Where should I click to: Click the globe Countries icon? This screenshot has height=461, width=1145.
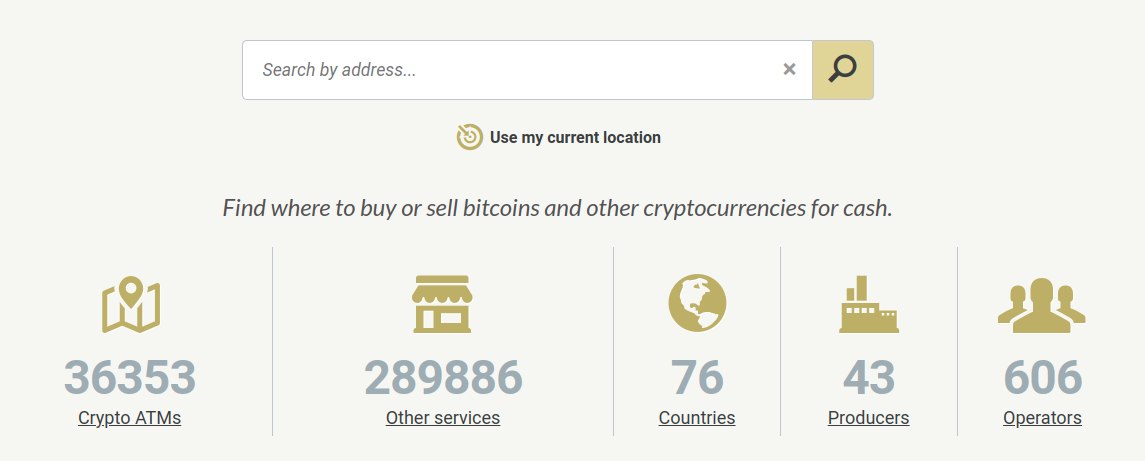pyautogui.click(x=697, y=303)
